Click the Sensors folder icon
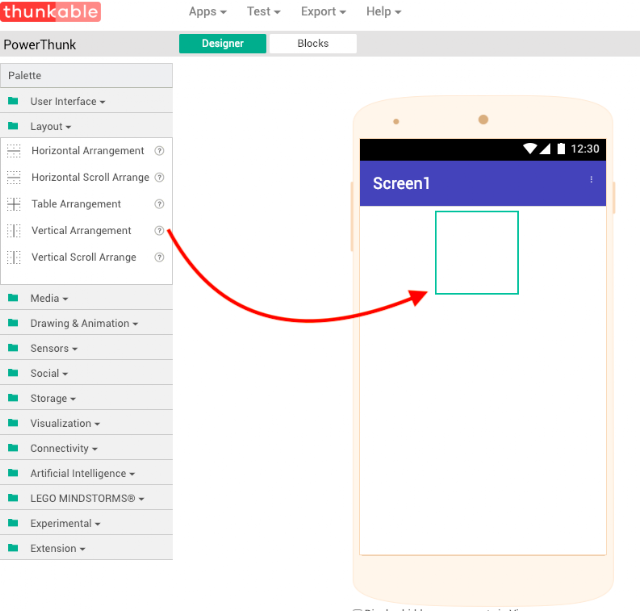Image resolution: width=640 pixels, height=611 pixels. 13,347
